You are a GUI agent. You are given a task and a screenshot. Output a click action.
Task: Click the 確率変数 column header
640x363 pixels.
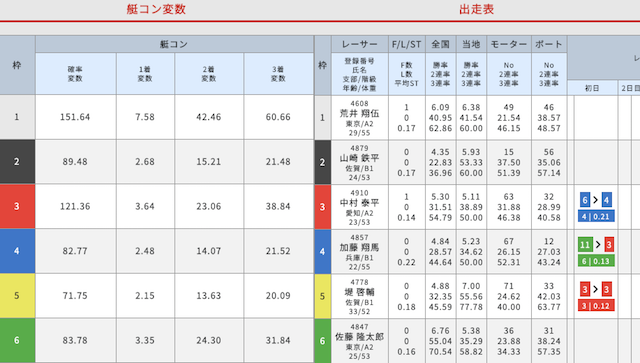point(76,74)
